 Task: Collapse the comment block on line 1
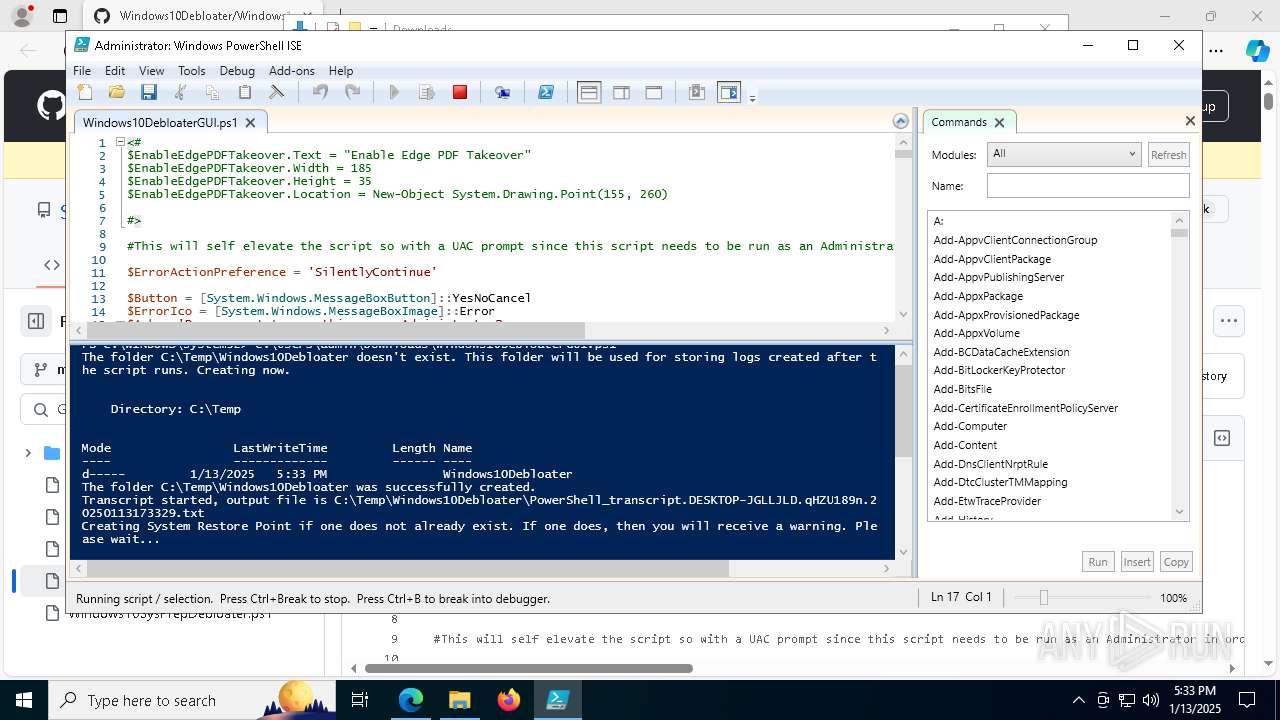click(120, 142)
